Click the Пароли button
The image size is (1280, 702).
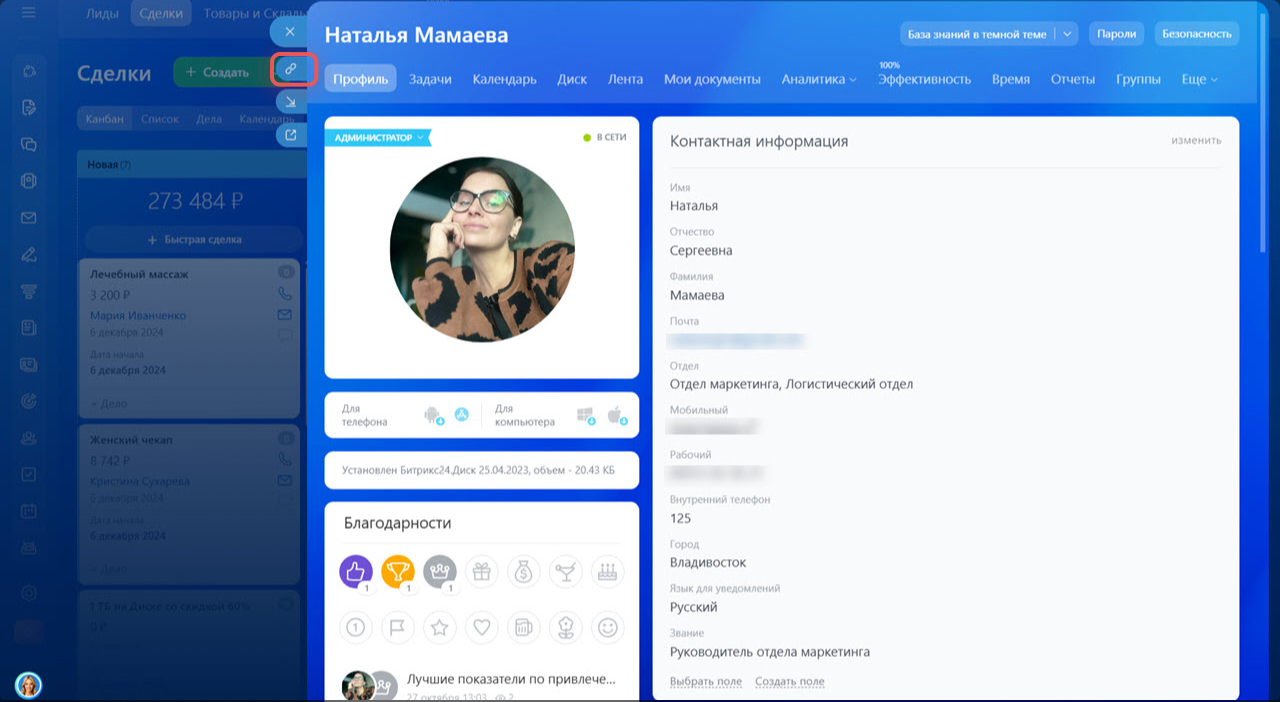(x=1116, y=34)
